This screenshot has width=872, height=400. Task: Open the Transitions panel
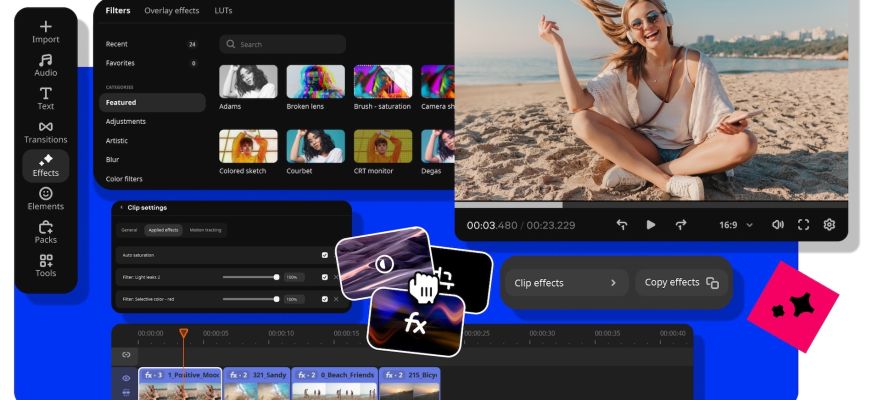tap(46, 132)
